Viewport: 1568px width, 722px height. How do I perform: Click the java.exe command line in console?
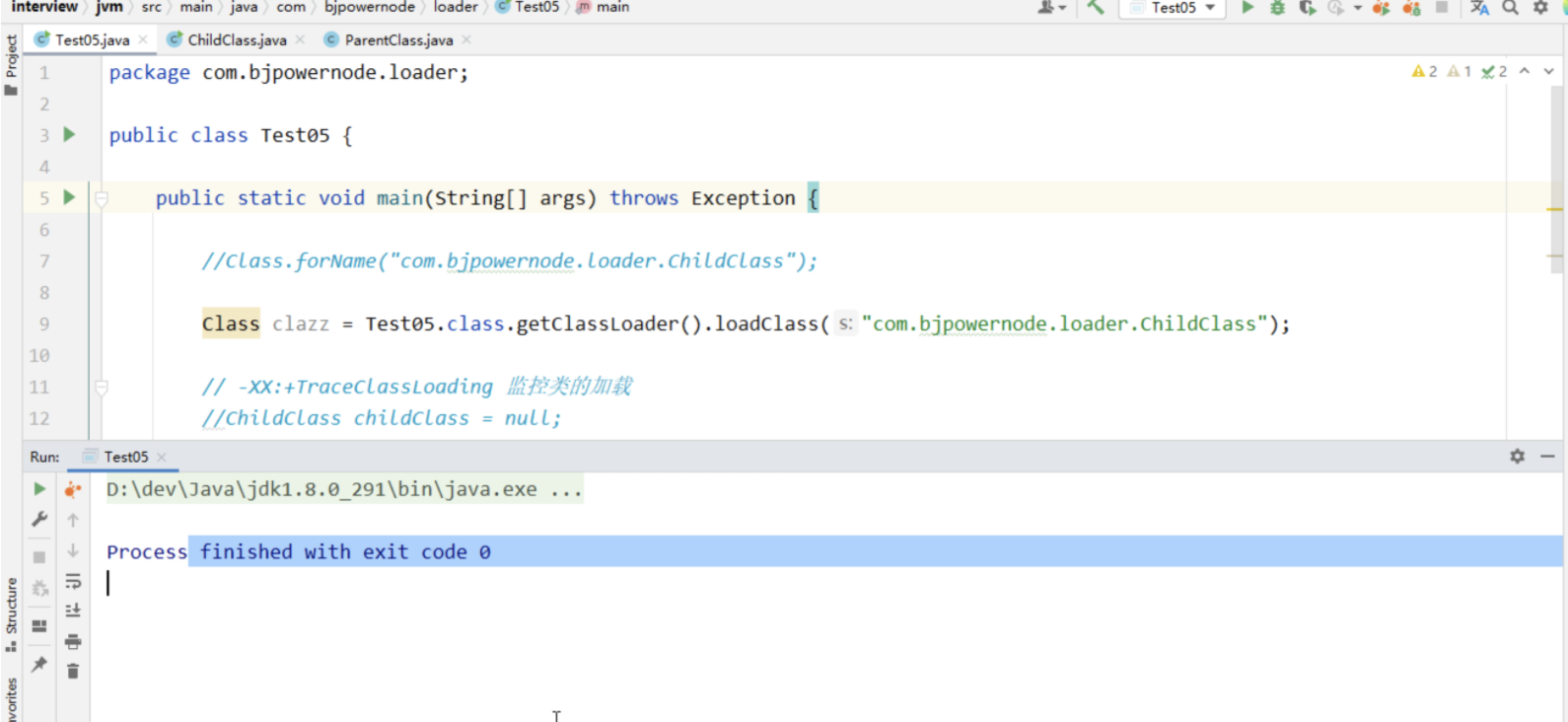[344, 489]
